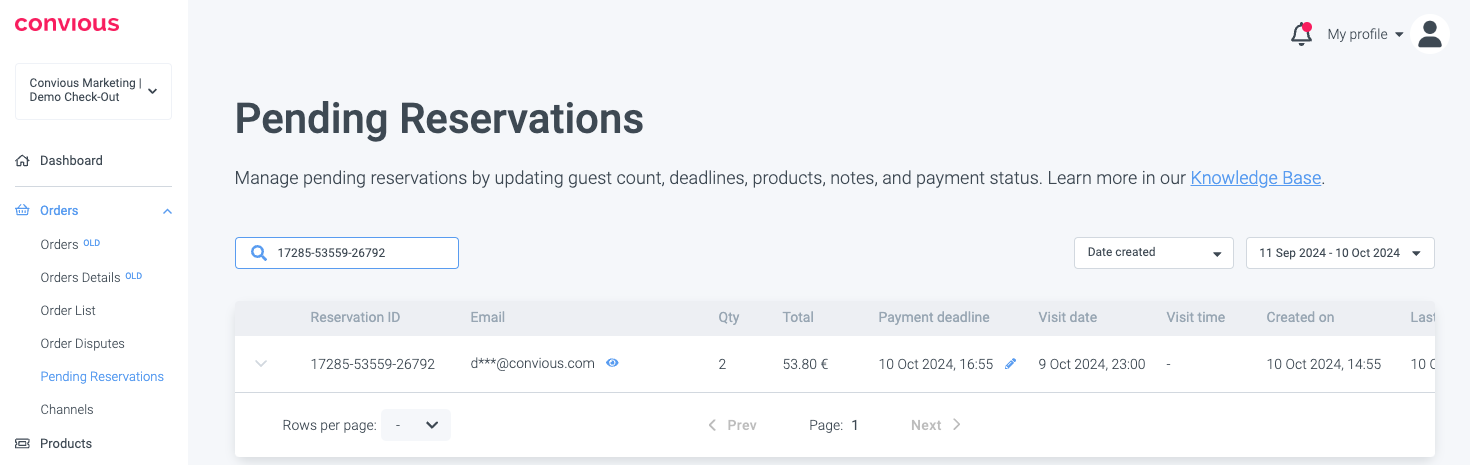1470x465 pixels.
Task: Switch account via Convious Marketing selector
Action: pos(94,91)
